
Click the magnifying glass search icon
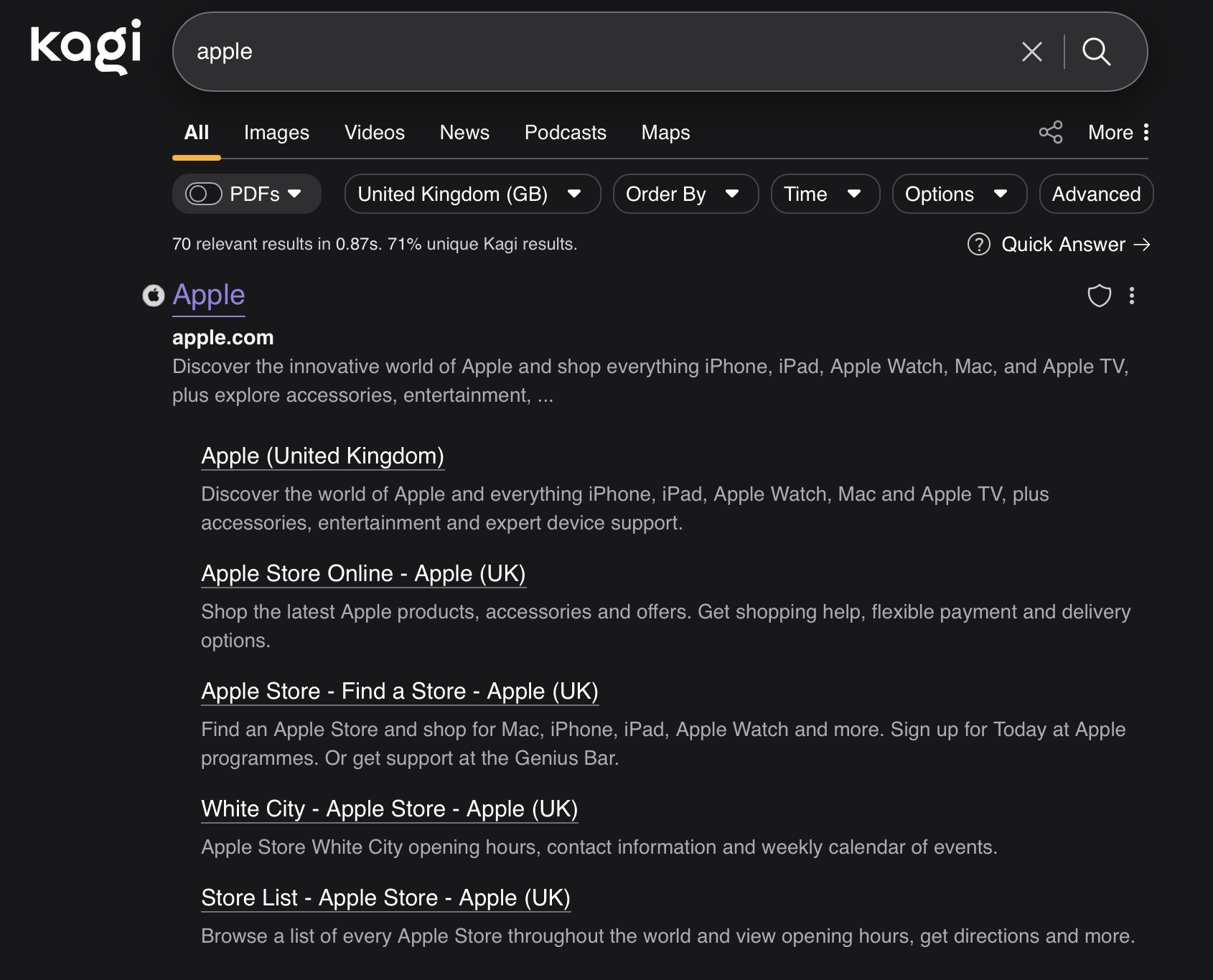tap(1096, 52)
